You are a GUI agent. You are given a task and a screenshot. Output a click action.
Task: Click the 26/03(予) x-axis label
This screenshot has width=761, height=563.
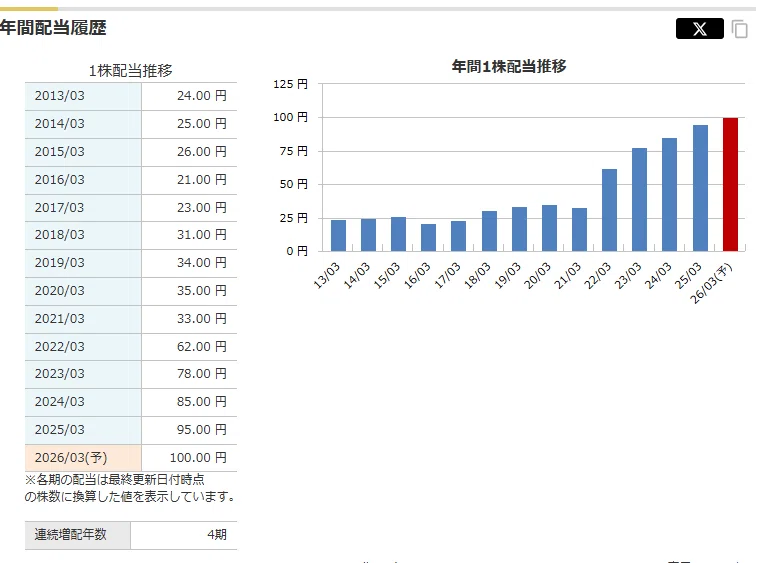[711, 283]
